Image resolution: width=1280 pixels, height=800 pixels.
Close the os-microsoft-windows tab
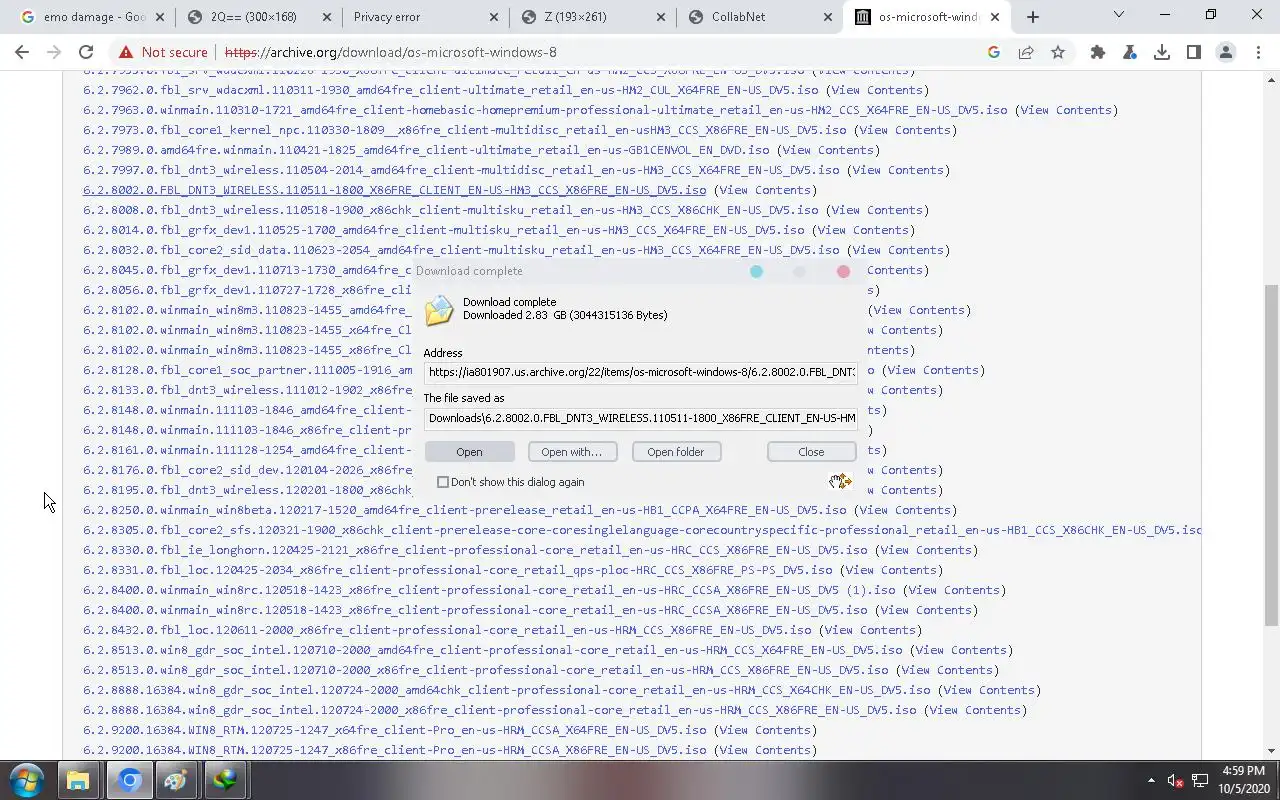tap(994, 17)
